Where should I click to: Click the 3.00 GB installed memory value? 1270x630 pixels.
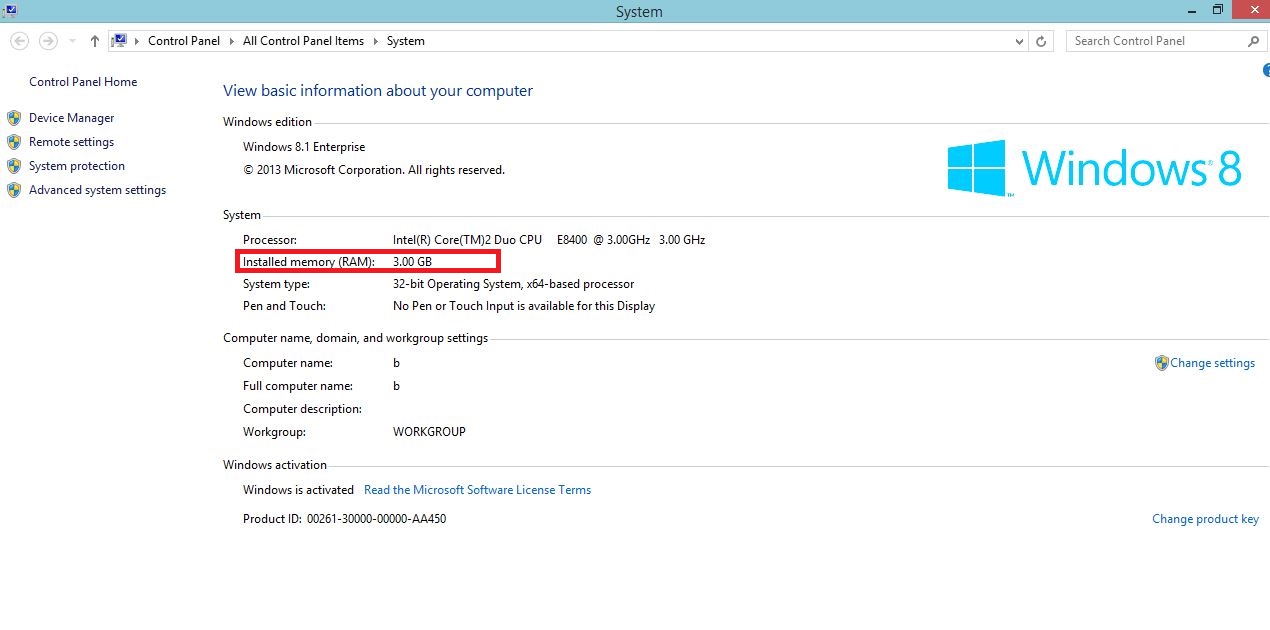click(412, 262)
